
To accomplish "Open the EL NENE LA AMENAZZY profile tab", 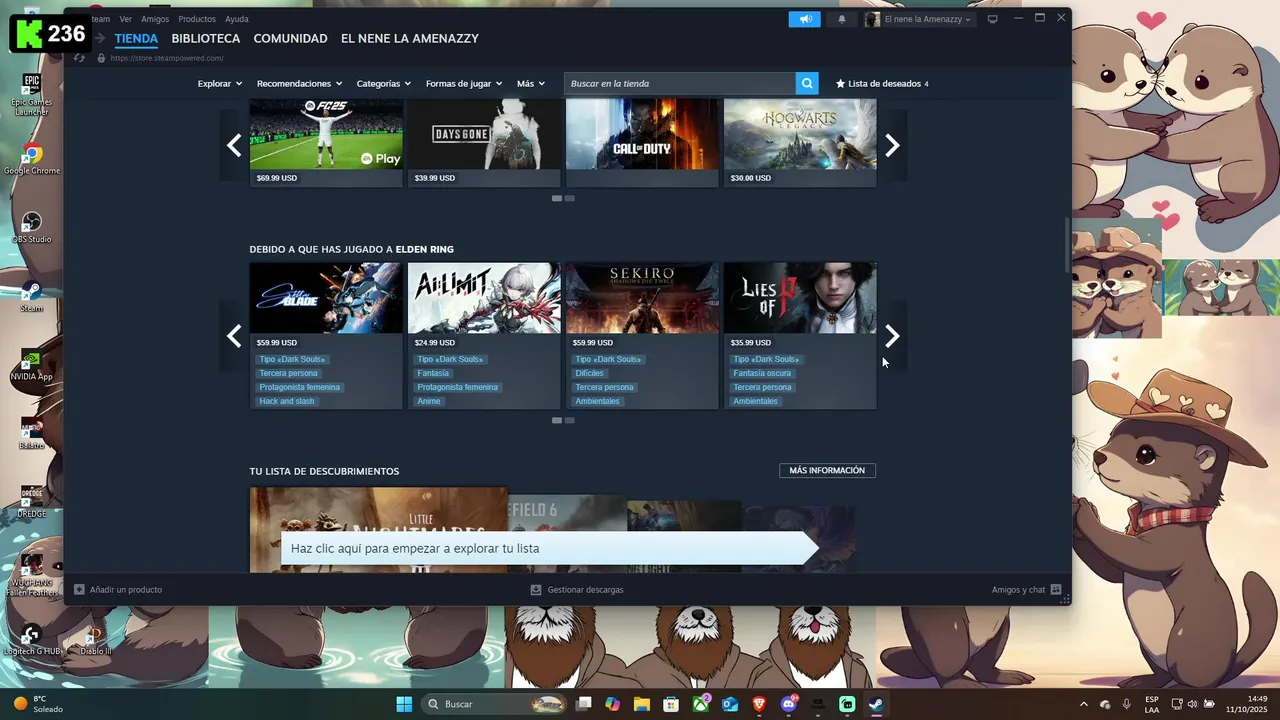I will (x=410, y=39).
